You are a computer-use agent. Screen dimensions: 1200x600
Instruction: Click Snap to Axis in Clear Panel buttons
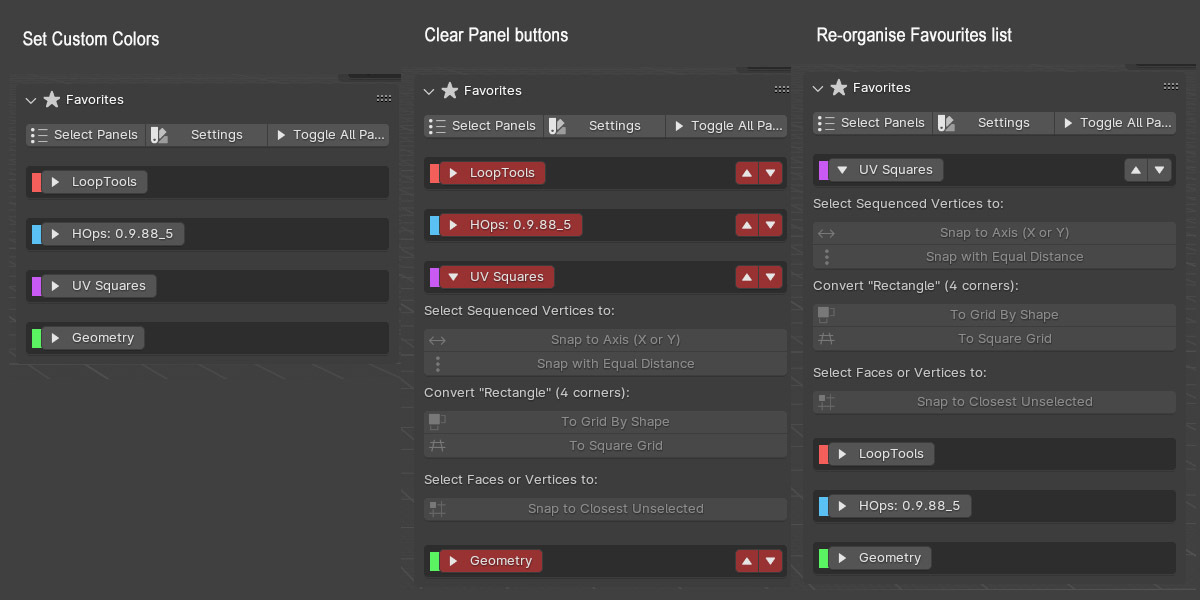click(606, 340)
